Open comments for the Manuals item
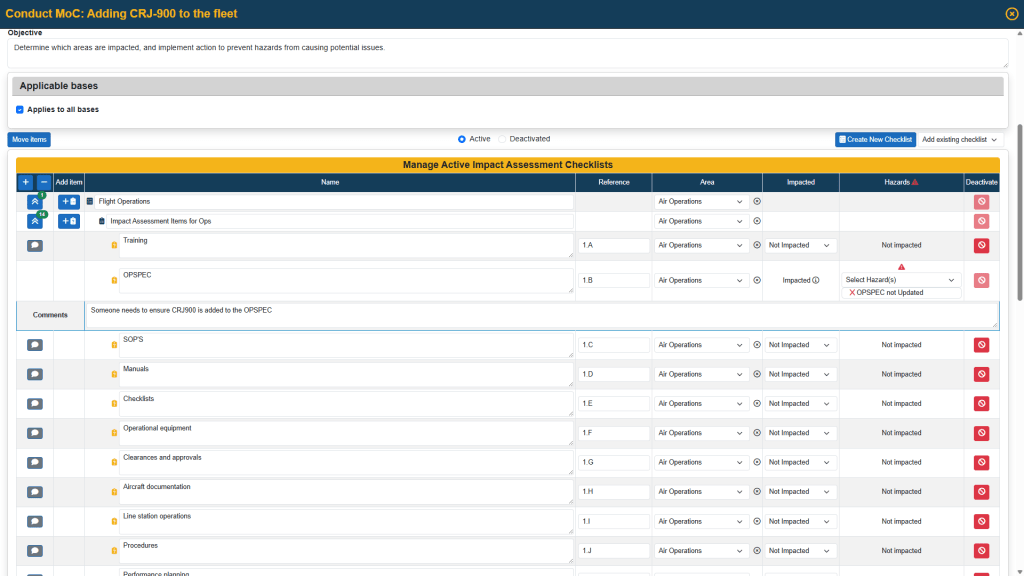 point(34,374)
